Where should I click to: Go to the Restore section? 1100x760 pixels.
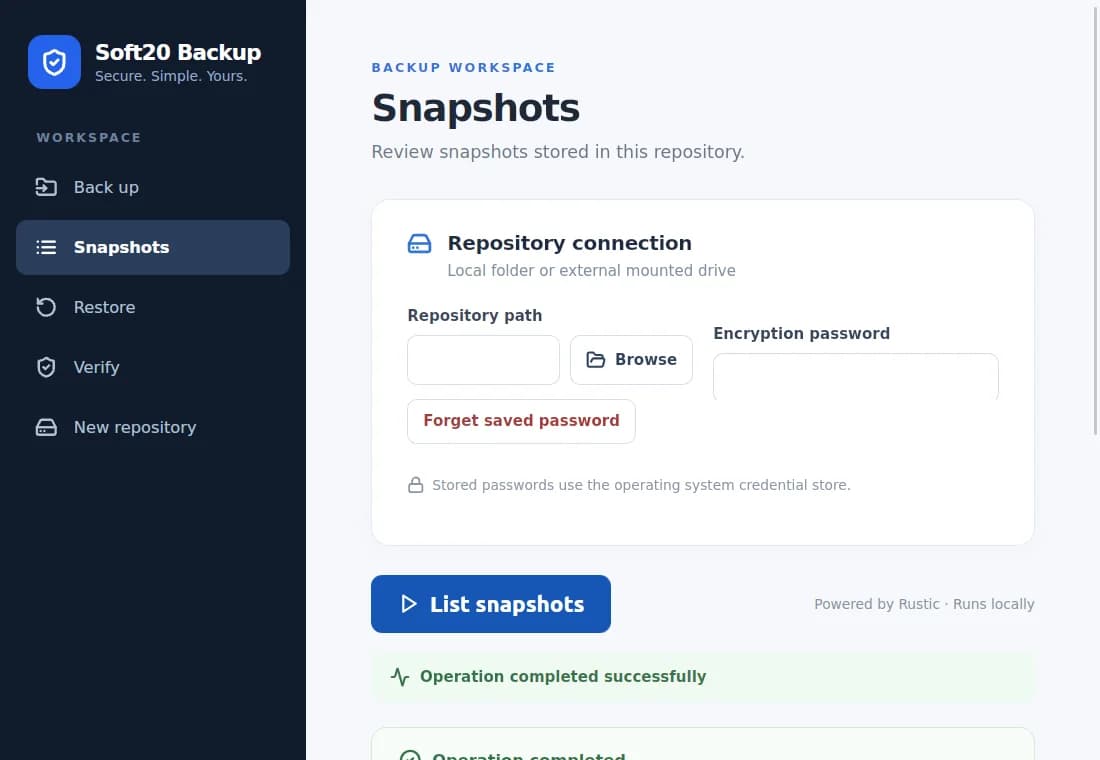(153, 307)
